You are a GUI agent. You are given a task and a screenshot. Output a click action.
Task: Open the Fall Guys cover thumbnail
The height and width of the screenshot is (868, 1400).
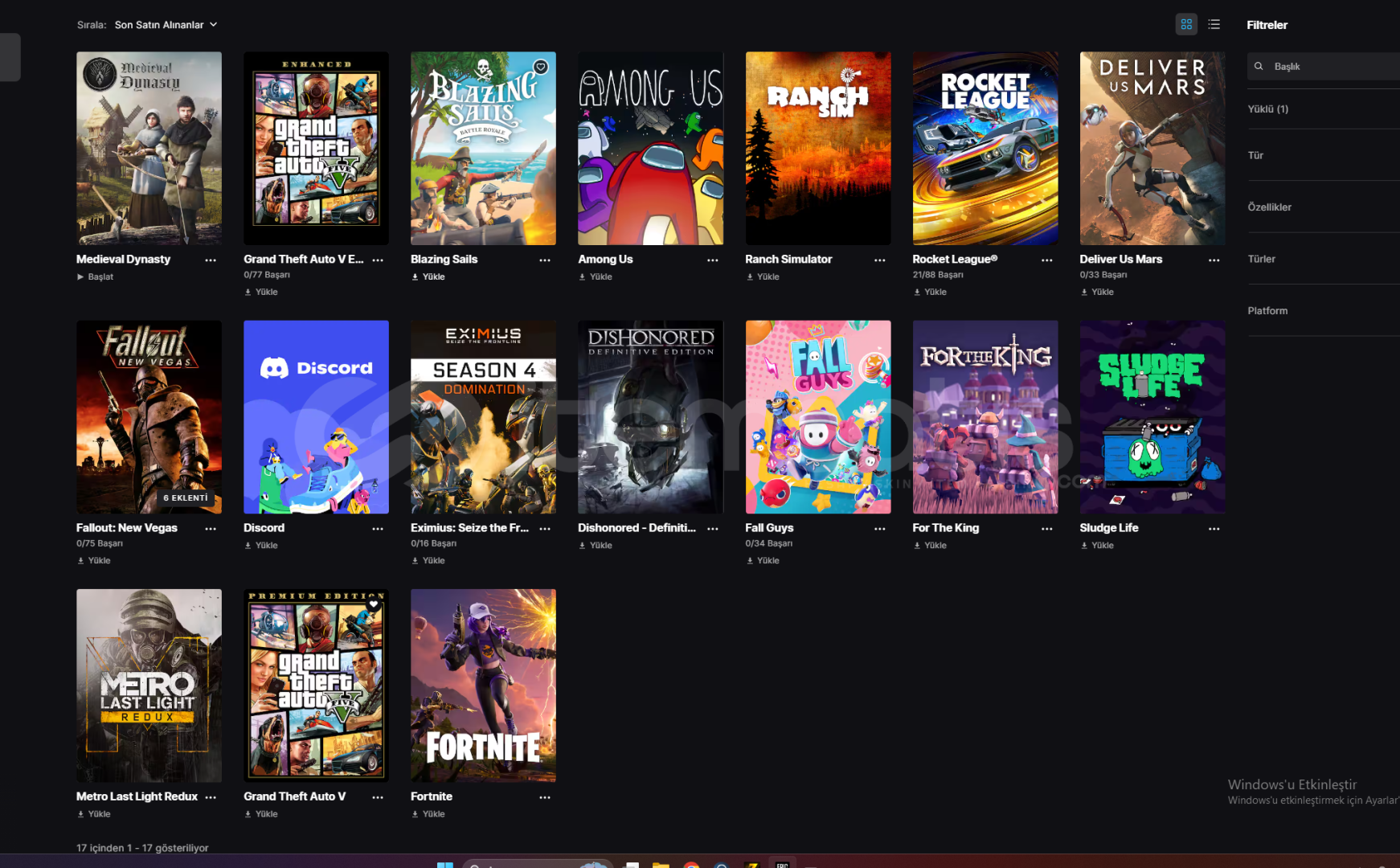818,417
